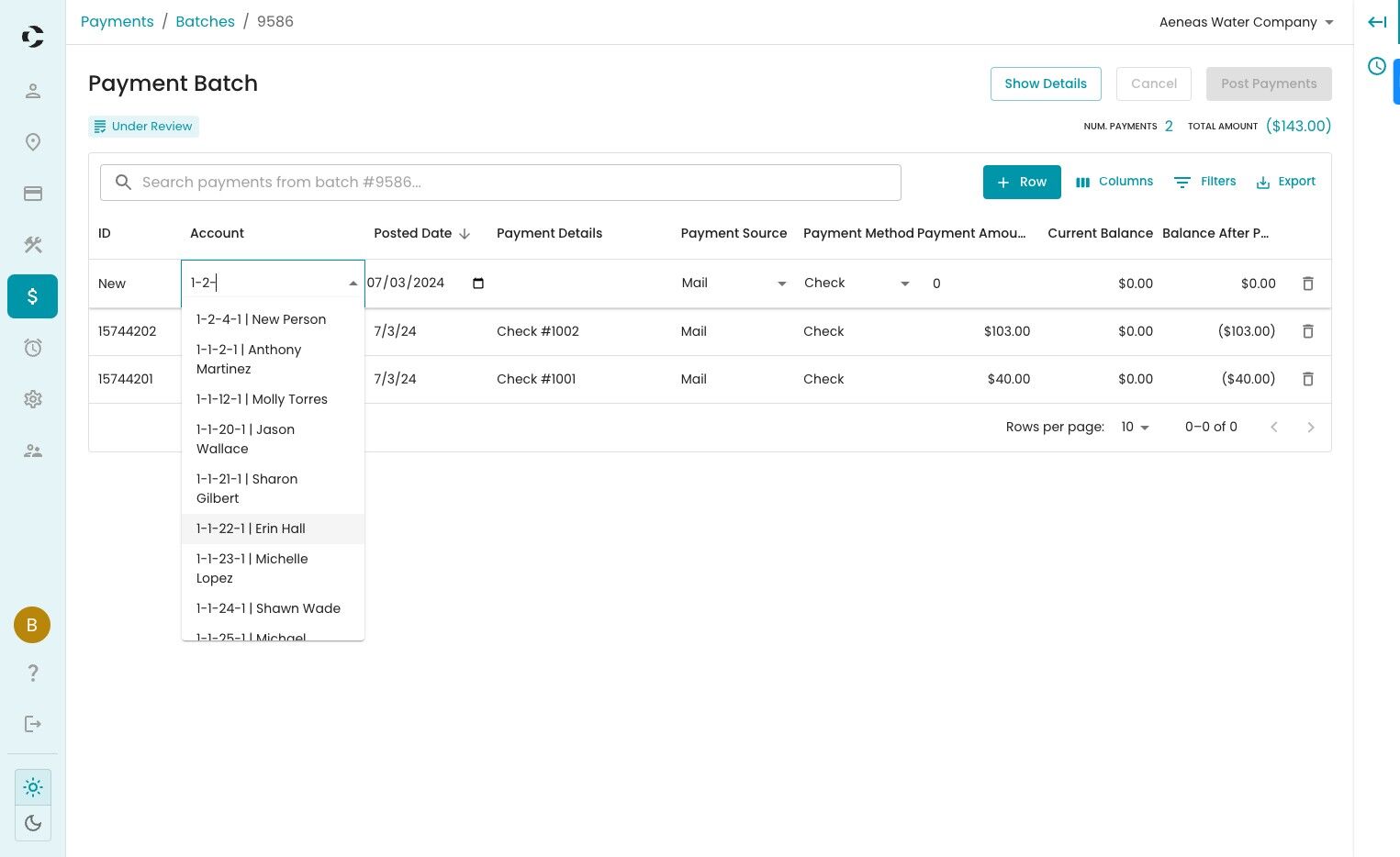Click the $103.00 payment amount cell
1400x857 pixels.
(x=1007, y=331)
